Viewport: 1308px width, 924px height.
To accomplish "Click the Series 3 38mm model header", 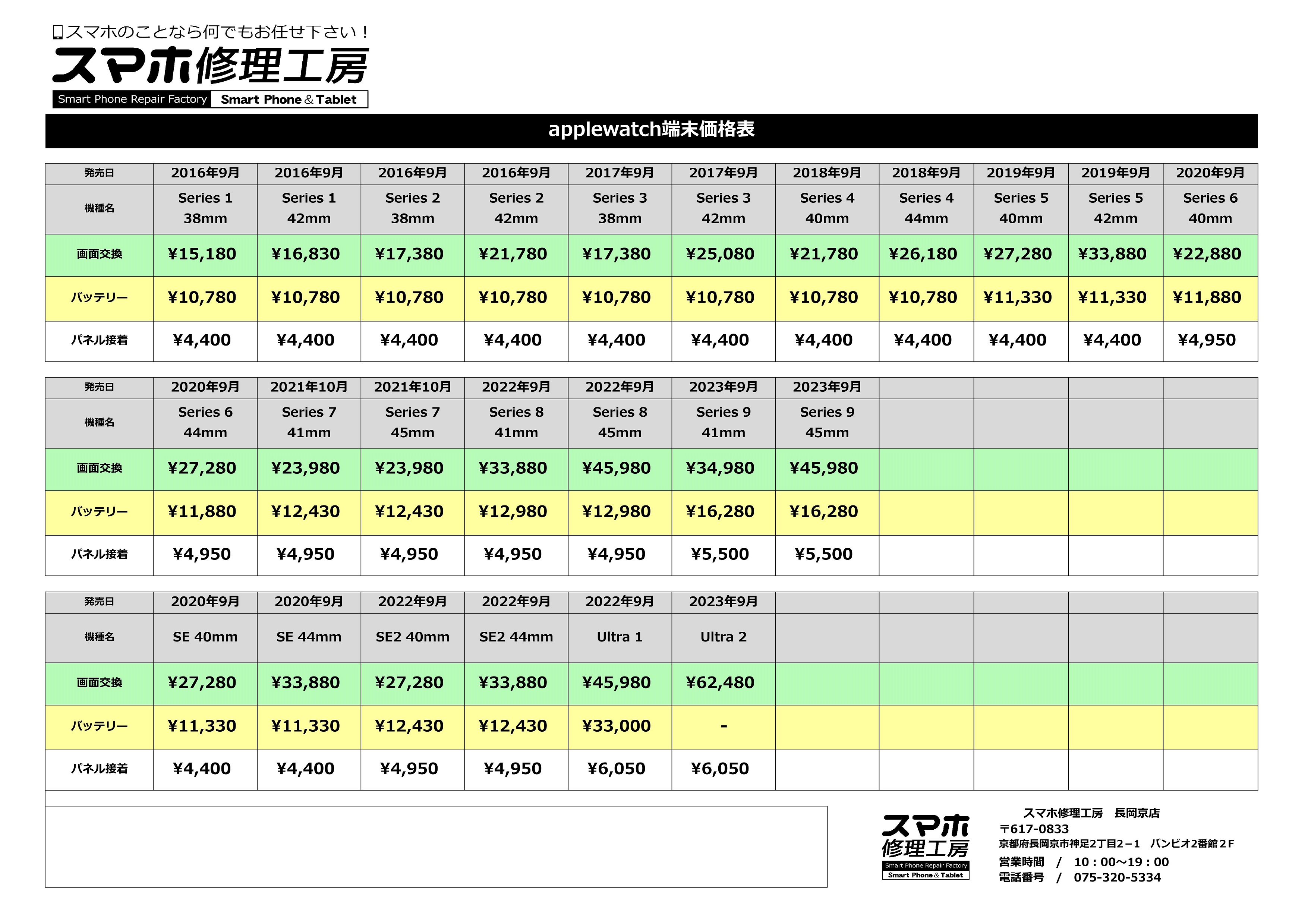I will pos(620,208).
